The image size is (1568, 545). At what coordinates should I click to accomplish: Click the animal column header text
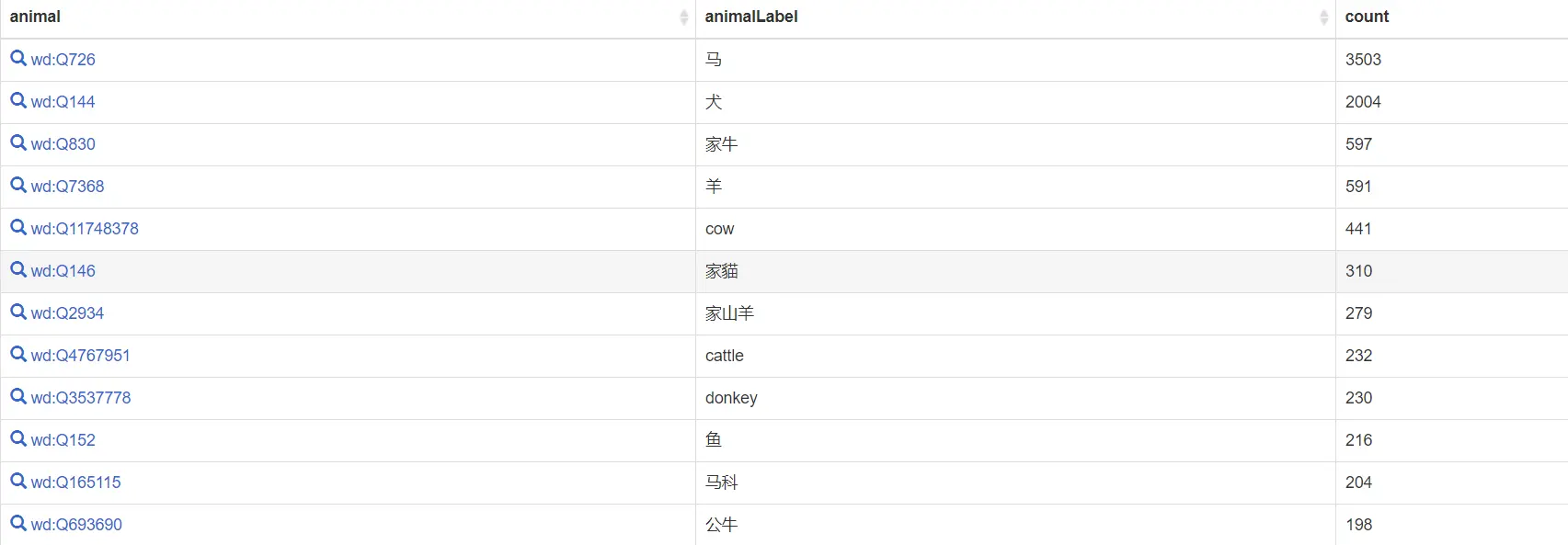35,17
